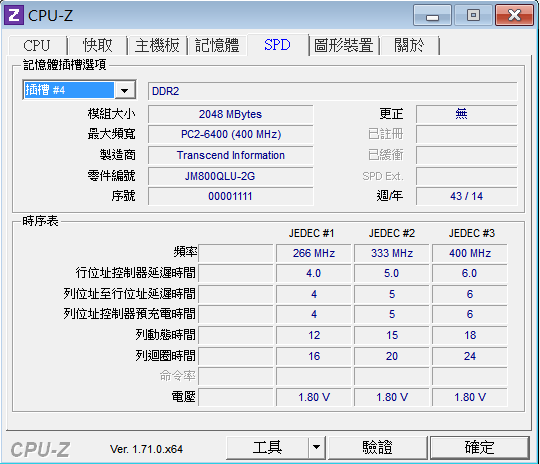Click the CPU-Z logo icon in title bar
This screenshot has height=464, width=540.
coord(13,15)
